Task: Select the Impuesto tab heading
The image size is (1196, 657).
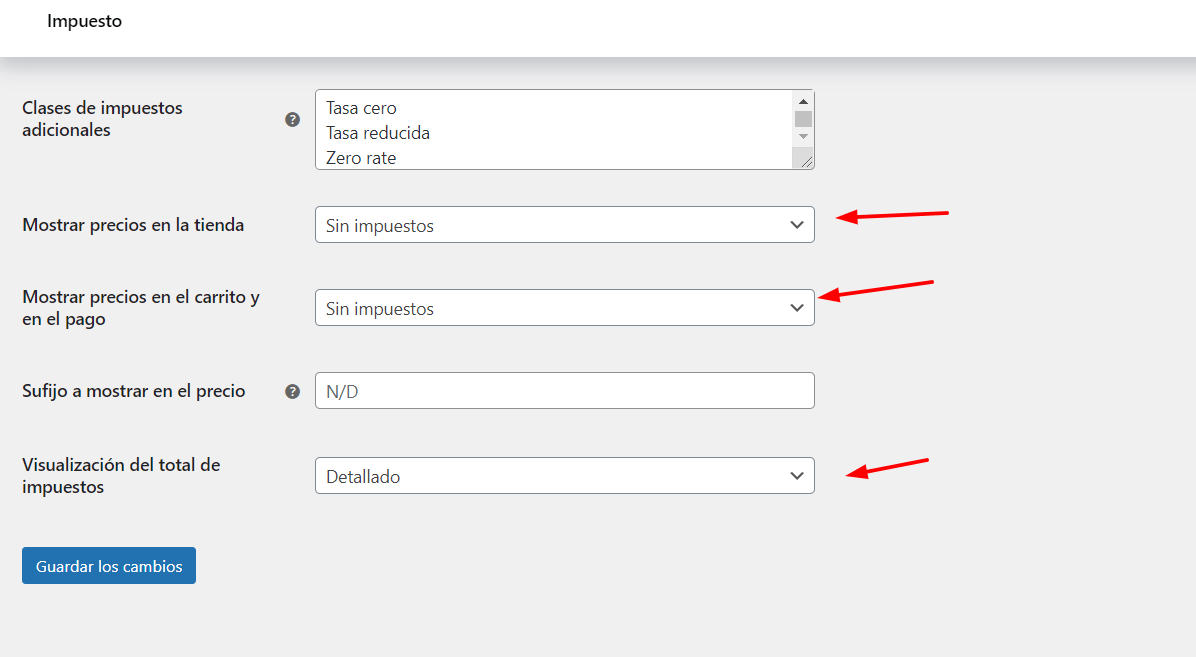Action: tap(85, 21)
